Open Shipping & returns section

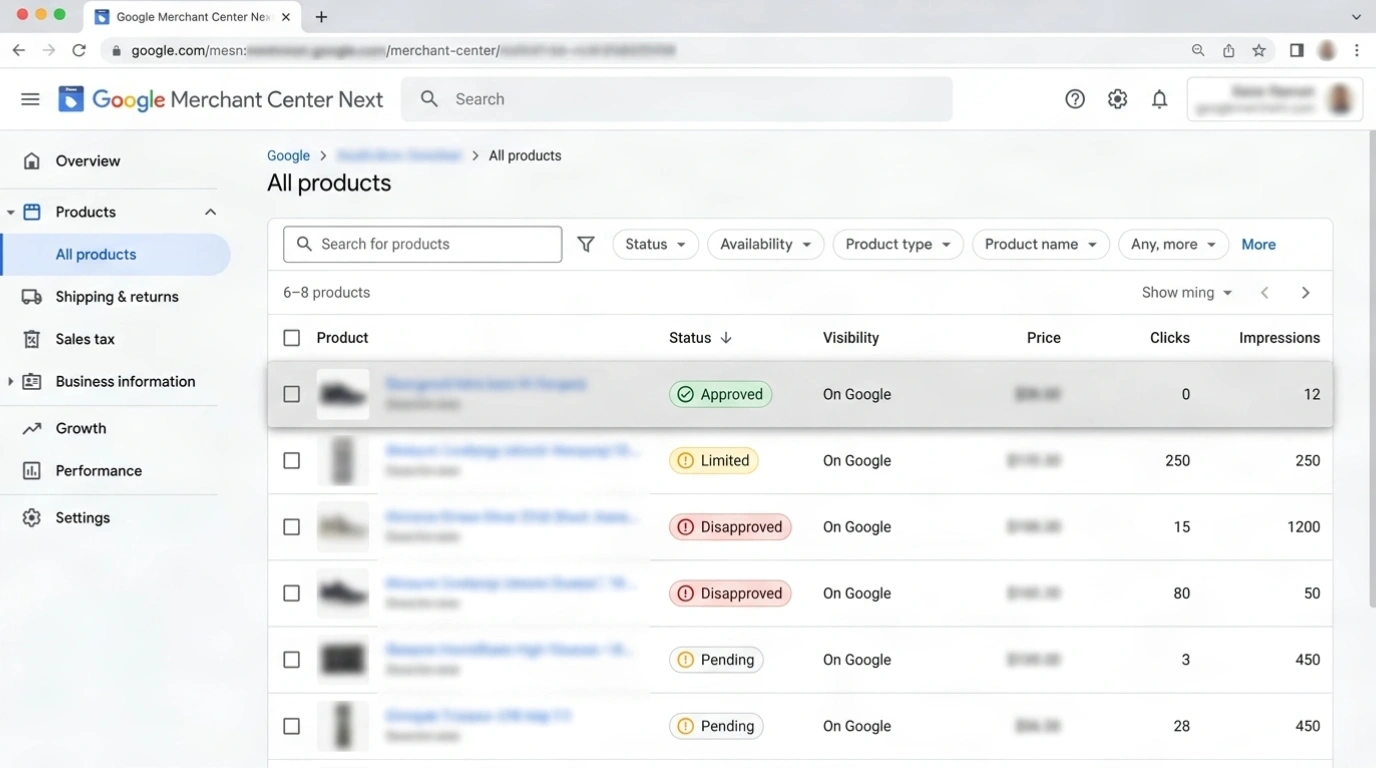point(115,297)
